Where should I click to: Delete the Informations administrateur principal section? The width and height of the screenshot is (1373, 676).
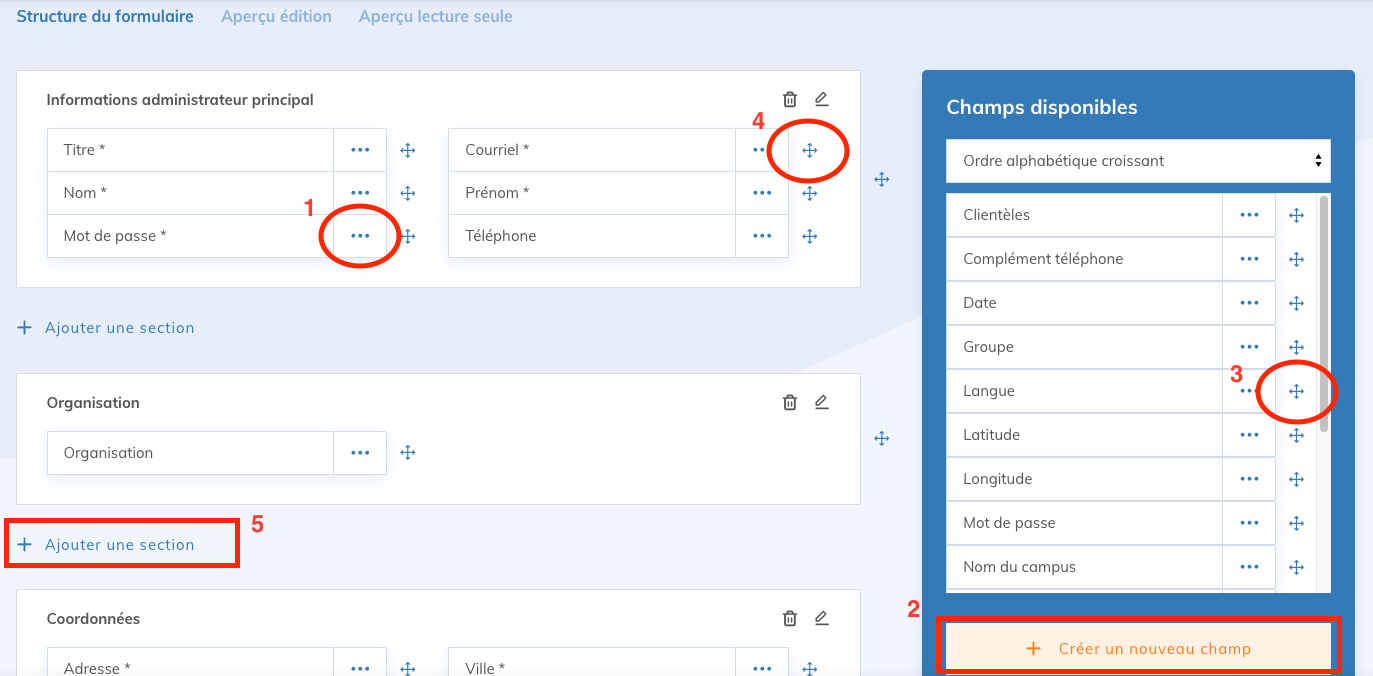point(790,99)
